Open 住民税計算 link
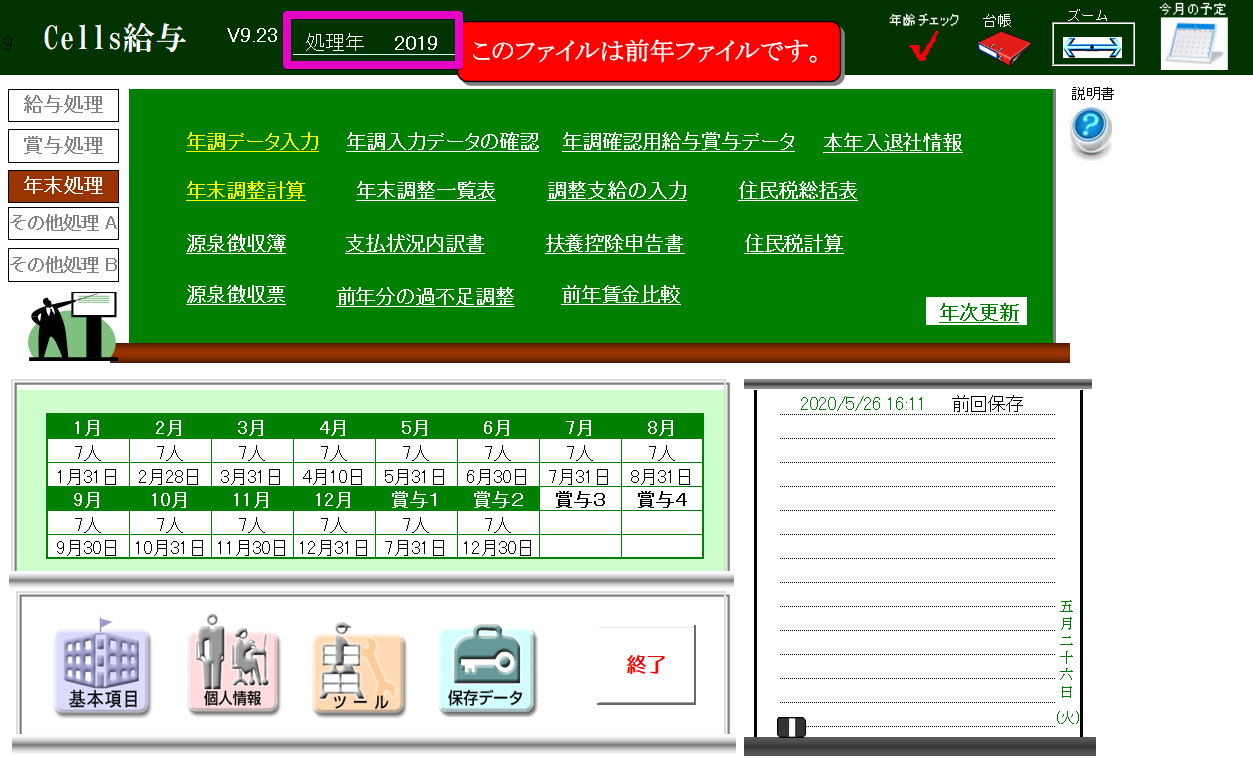 (794, 244)
